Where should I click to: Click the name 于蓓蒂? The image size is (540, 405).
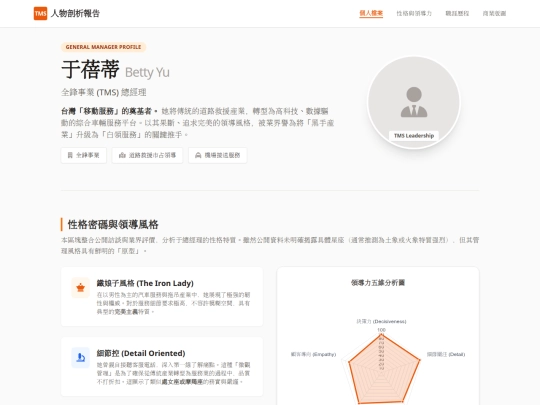pos(91,69)
